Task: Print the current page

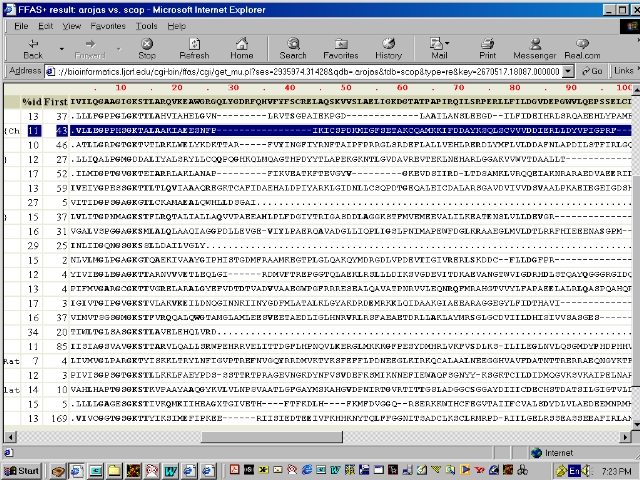Action: (487, 48)
